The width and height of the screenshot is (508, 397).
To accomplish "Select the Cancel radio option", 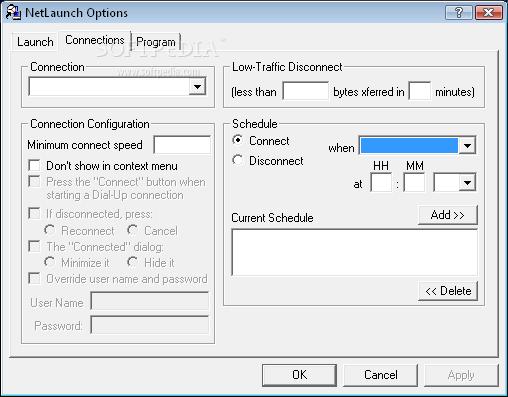I will (x=132, y=230).
